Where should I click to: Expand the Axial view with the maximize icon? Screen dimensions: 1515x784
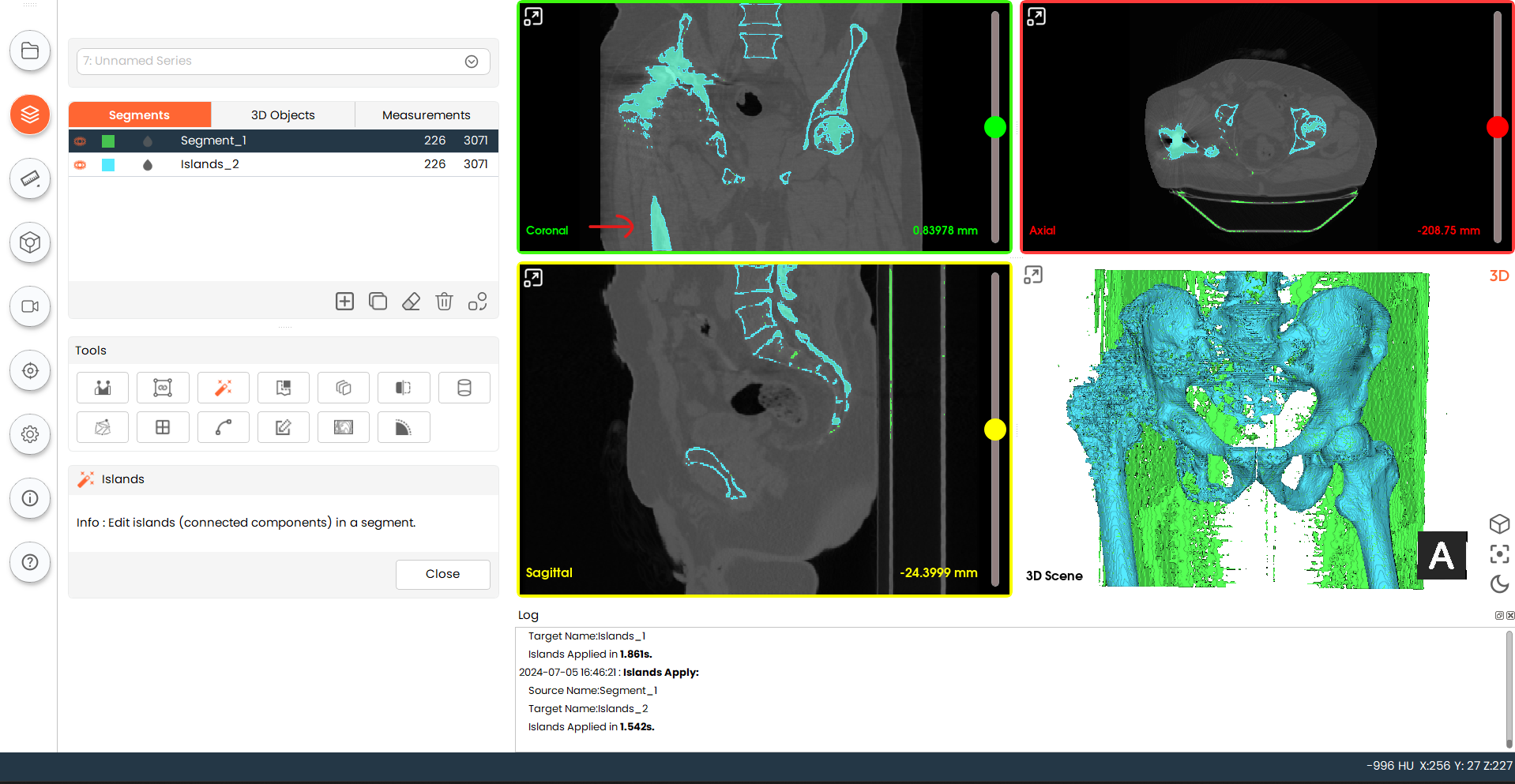[x=1036, y=17]
